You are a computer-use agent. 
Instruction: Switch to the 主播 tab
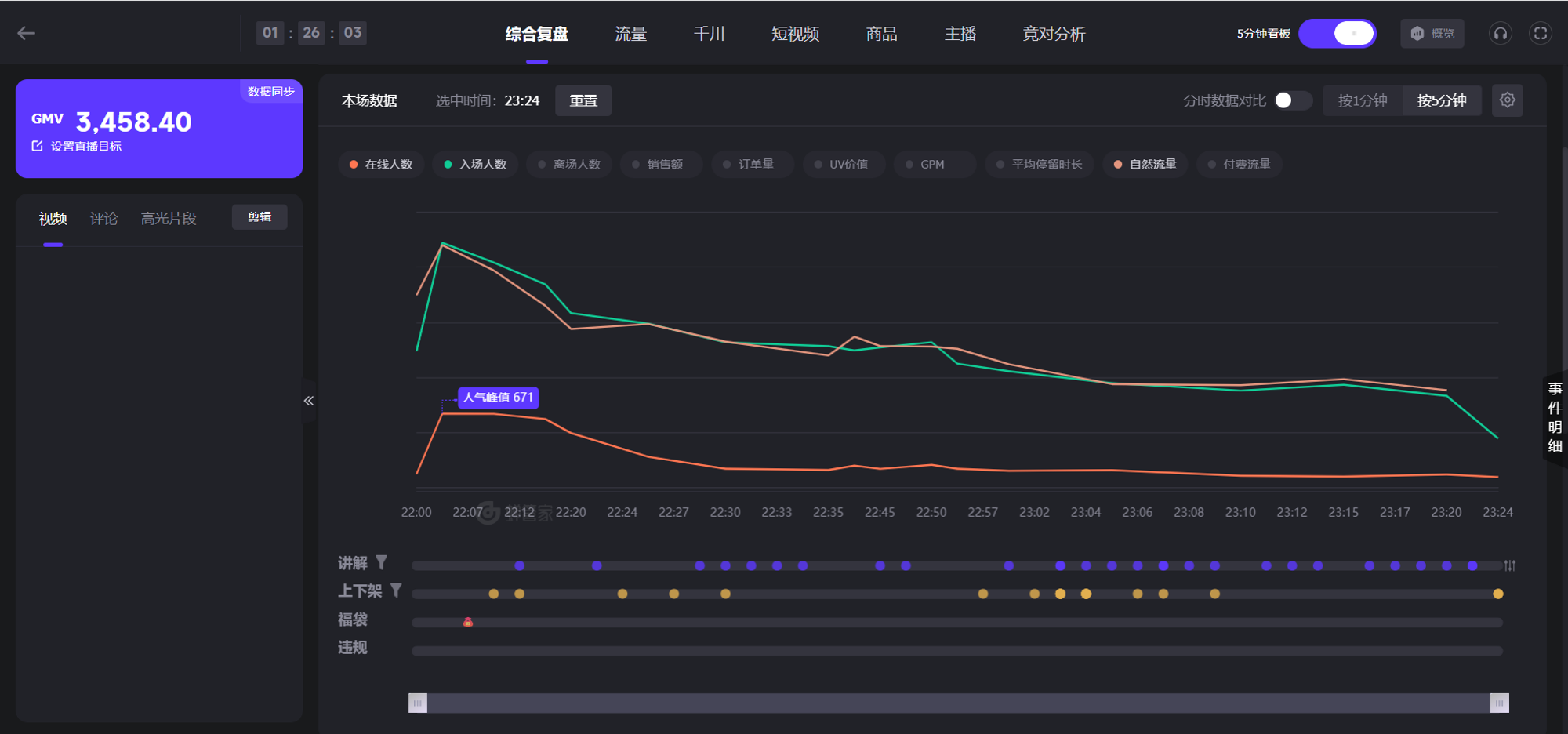(960, 34)
